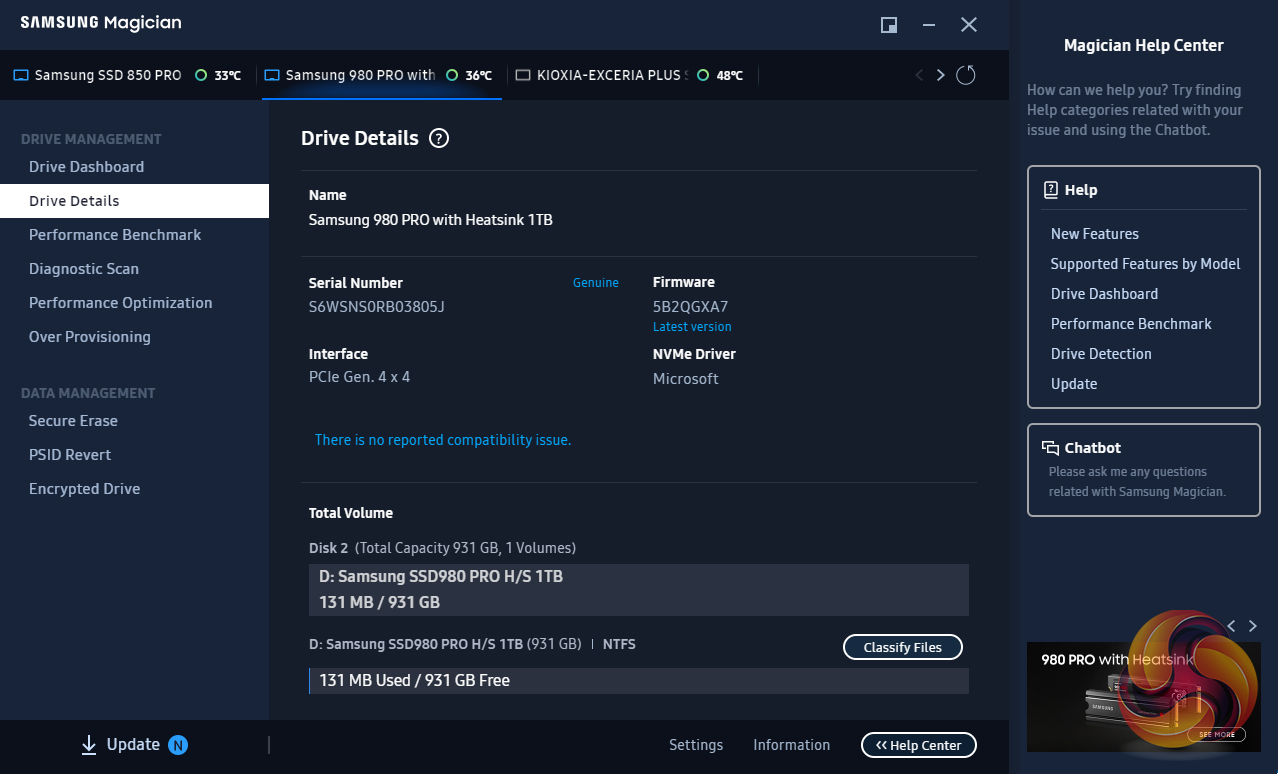Click the serial number S6WSNS0RB03805J
The width and height of the screenshot is (1278, 774).
(x=377, y=307)
